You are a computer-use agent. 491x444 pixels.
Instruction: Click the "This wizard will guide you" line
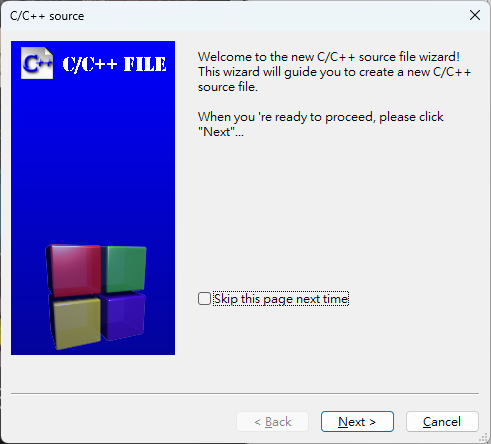[334, 72]
